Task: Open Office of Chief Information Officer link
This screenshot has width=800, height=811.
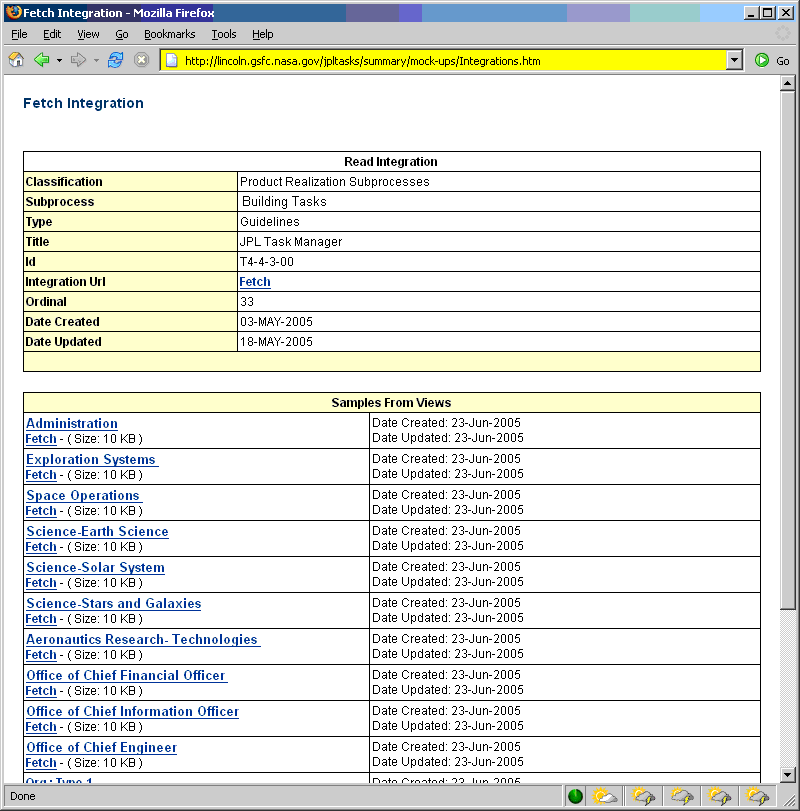Action: pyautogui.click(x=132, y=711)
